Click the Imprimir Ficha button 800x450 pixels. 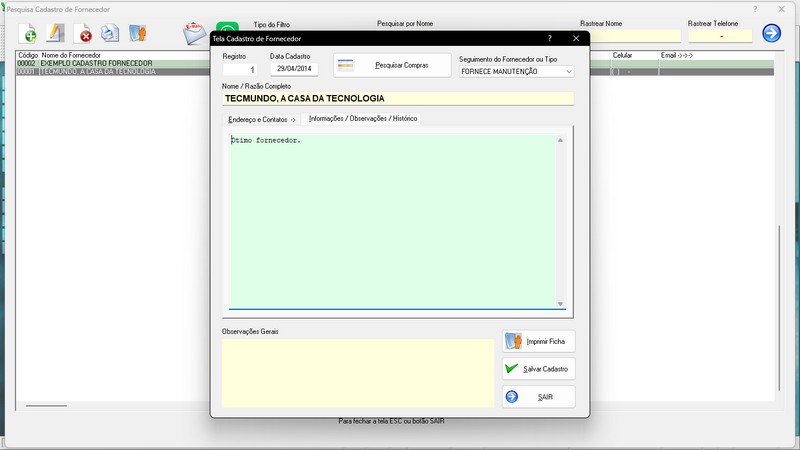(539, 342)
